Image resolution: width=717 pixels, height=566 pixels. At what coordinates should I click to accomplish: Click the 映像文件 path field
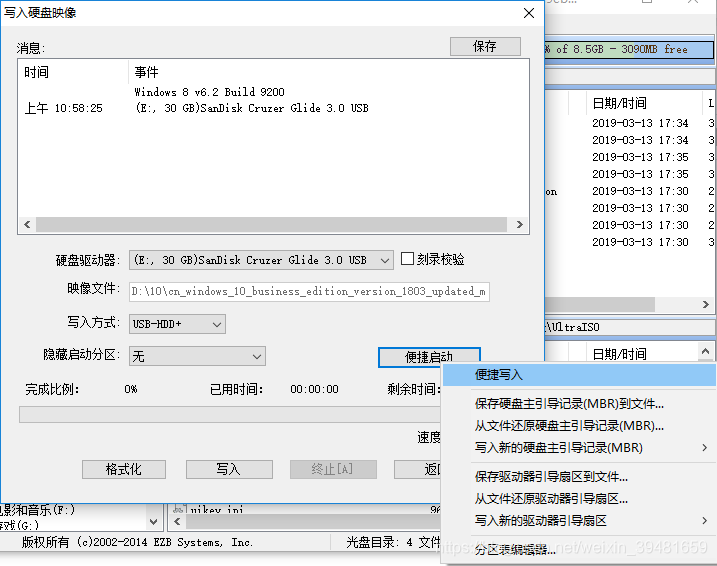click(x=309, y=292)
